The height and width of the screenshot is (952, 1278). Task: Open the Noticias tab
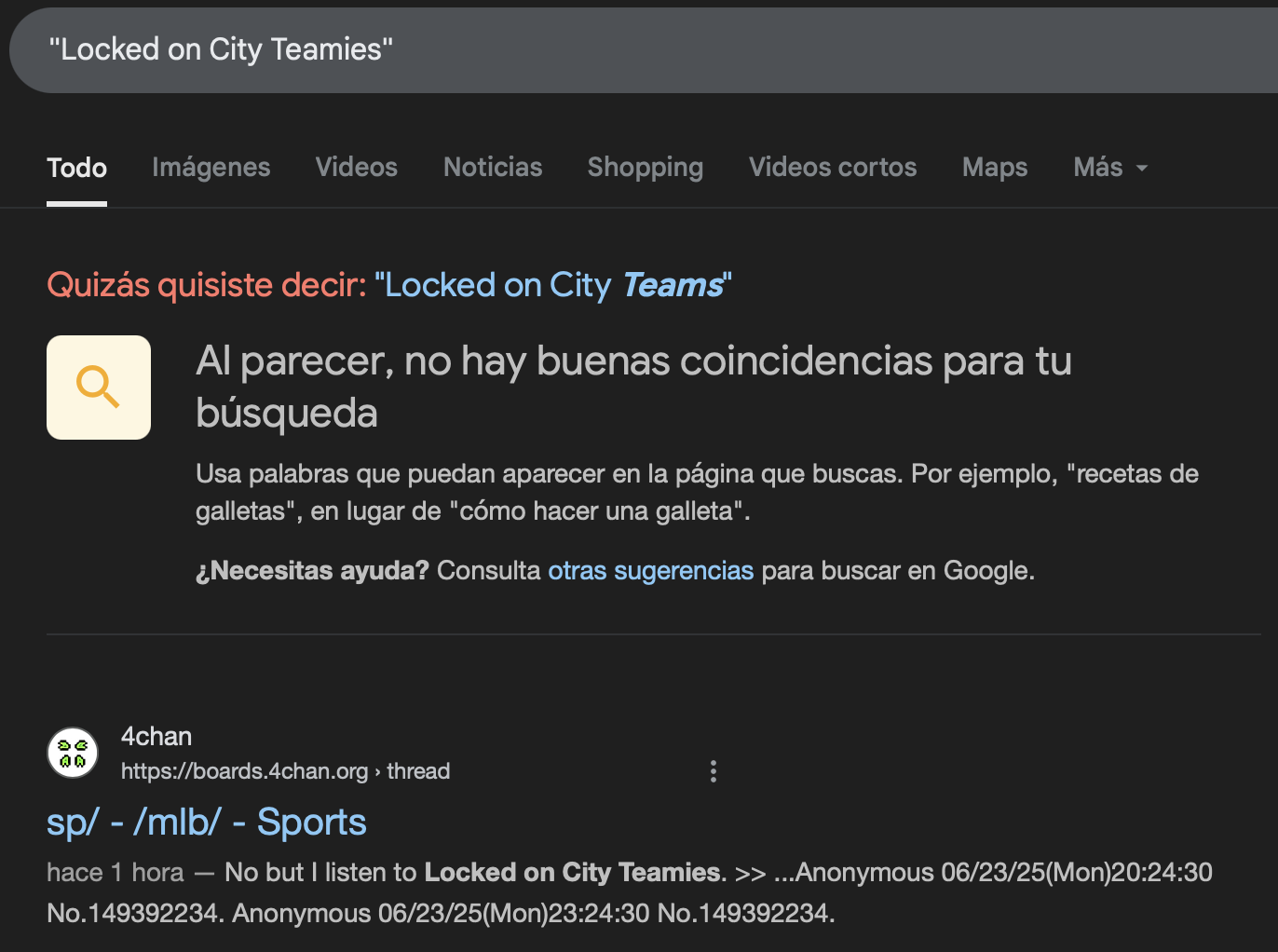point(493,168)
